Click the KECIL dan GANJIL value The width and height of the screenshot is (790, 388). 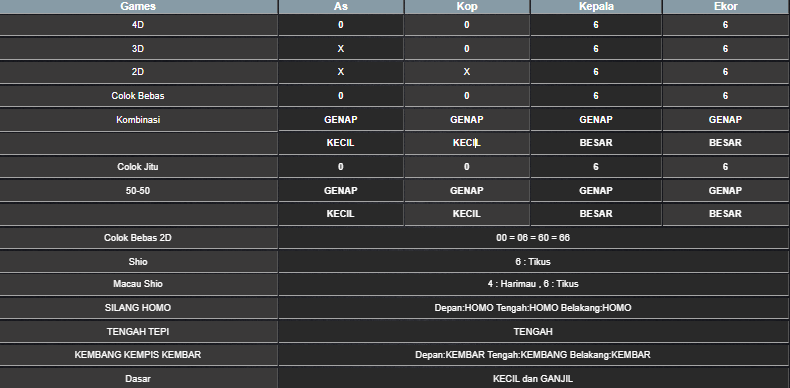[533, 378]
